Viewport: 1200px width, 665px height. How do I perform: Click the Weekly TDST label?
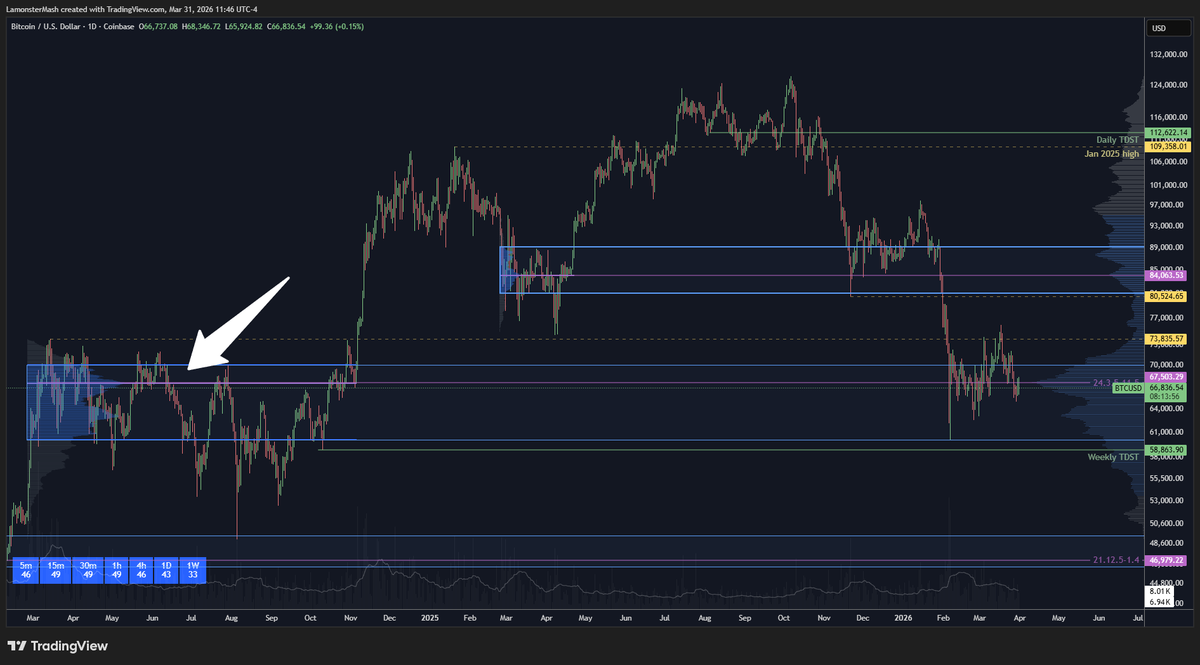click(x=1113, y=457)
